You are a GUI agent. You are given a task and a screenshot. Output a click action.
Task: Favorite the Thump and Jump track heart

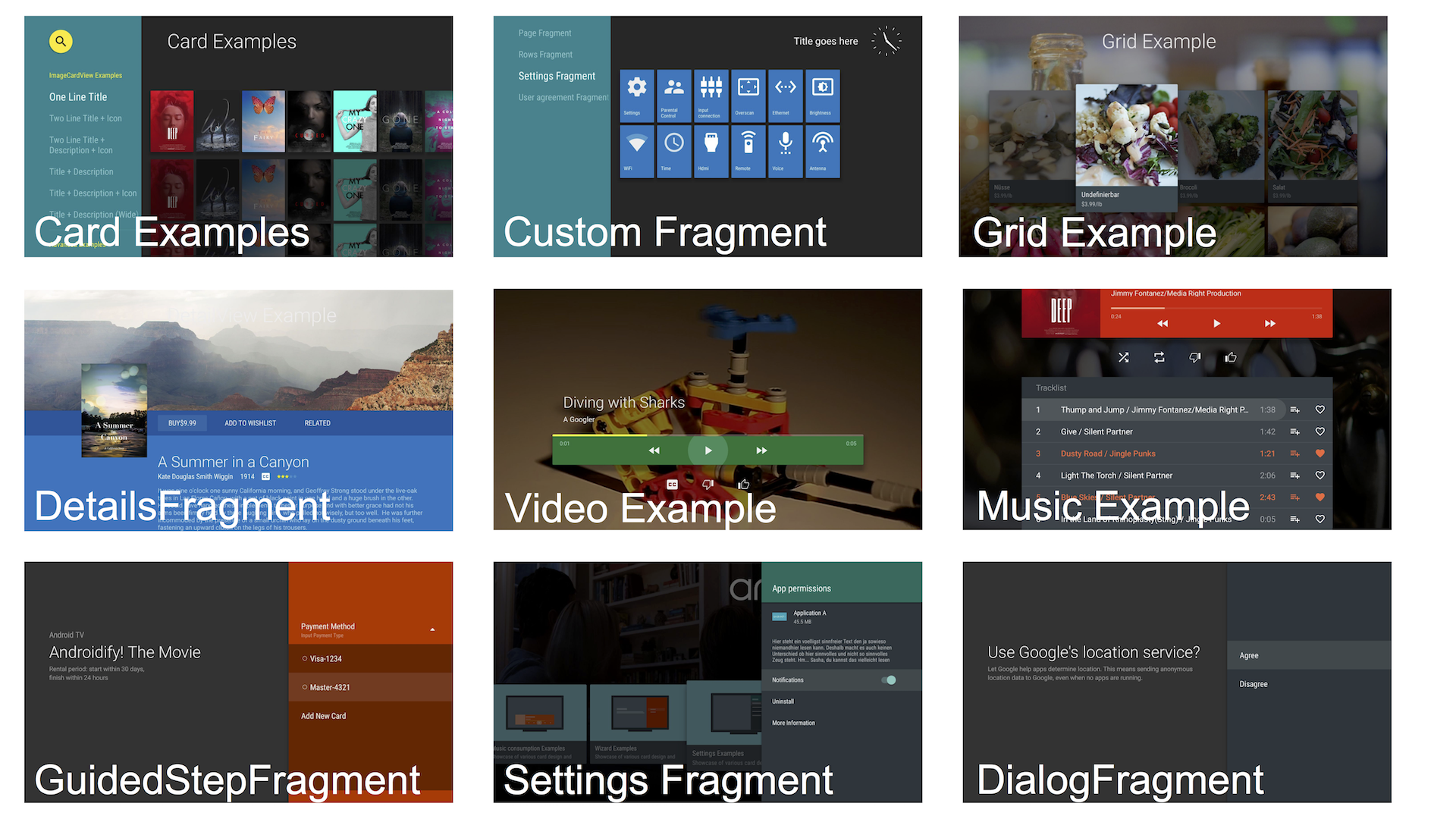pyautogui.click(x=1319, y=409)
